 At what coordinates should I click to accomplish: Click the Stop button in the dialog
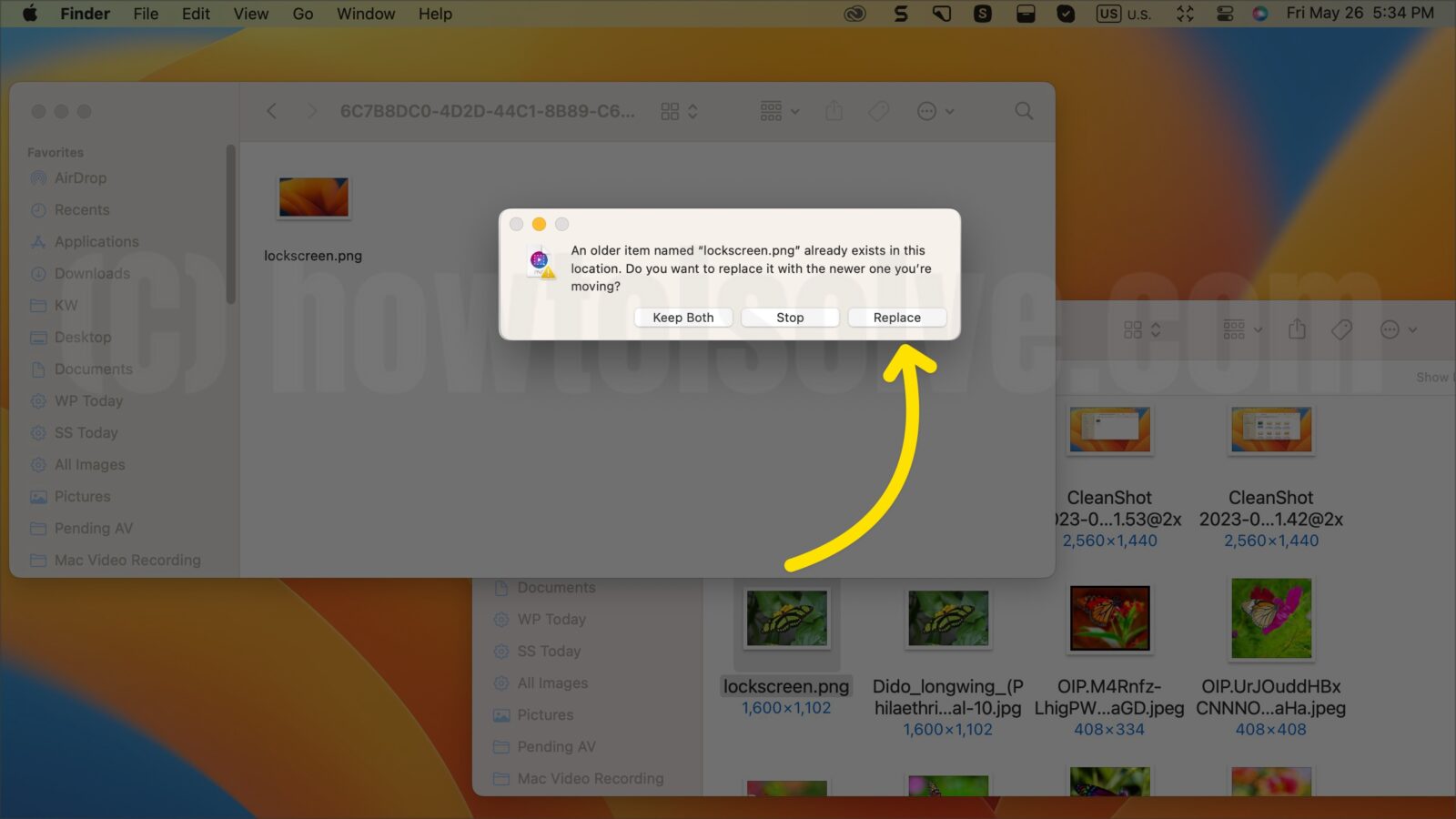(x=790, y=317)
